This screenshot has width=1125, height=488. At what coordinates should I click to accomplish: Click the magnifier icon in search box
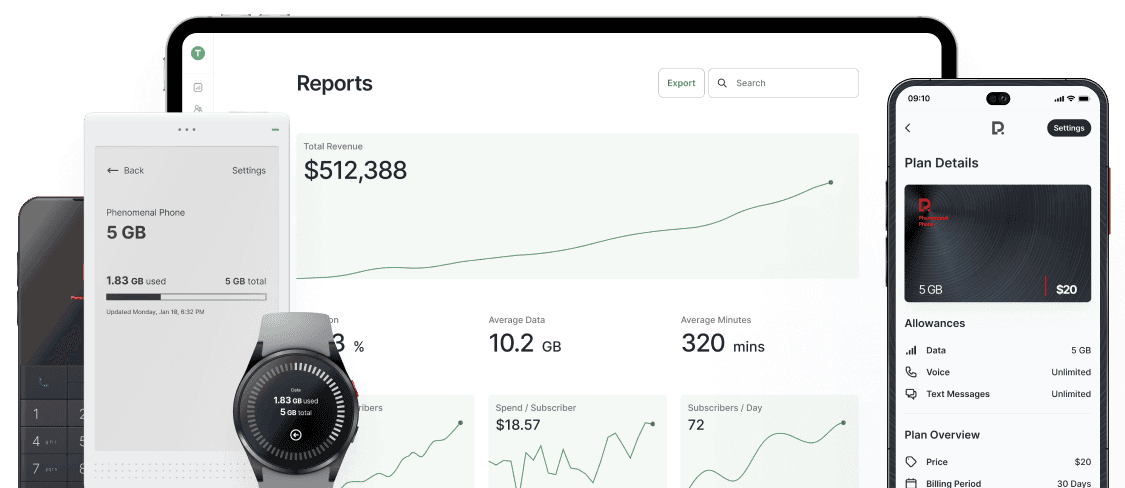click(724, 83)
